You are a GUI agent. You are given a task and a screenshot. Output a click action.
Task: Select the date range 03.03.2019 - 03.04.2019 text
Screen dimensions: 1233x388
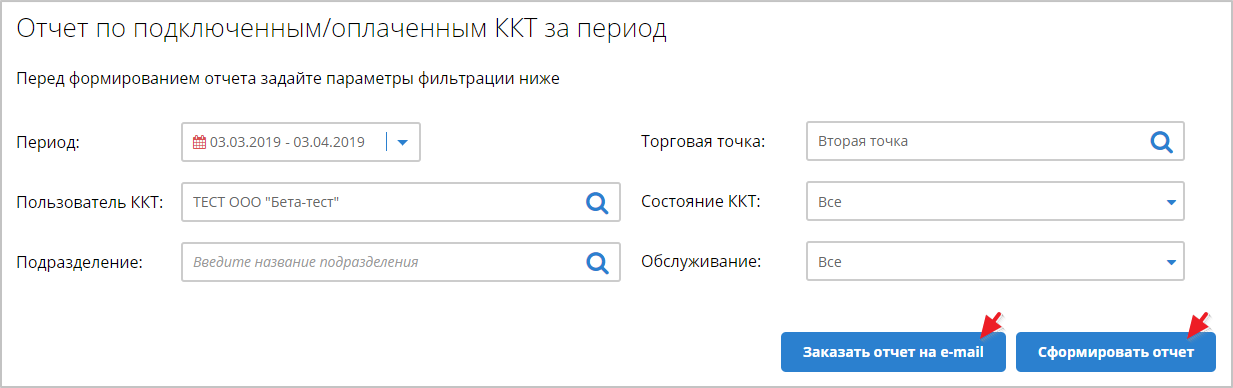coord(287,142)
